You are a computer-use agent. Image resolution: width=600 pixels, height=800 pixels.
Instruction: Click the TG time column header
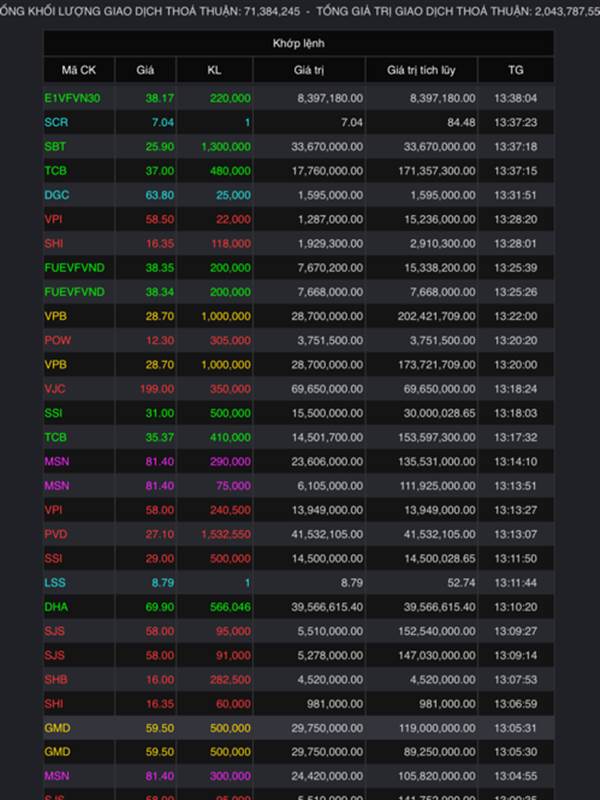(516, 70)
